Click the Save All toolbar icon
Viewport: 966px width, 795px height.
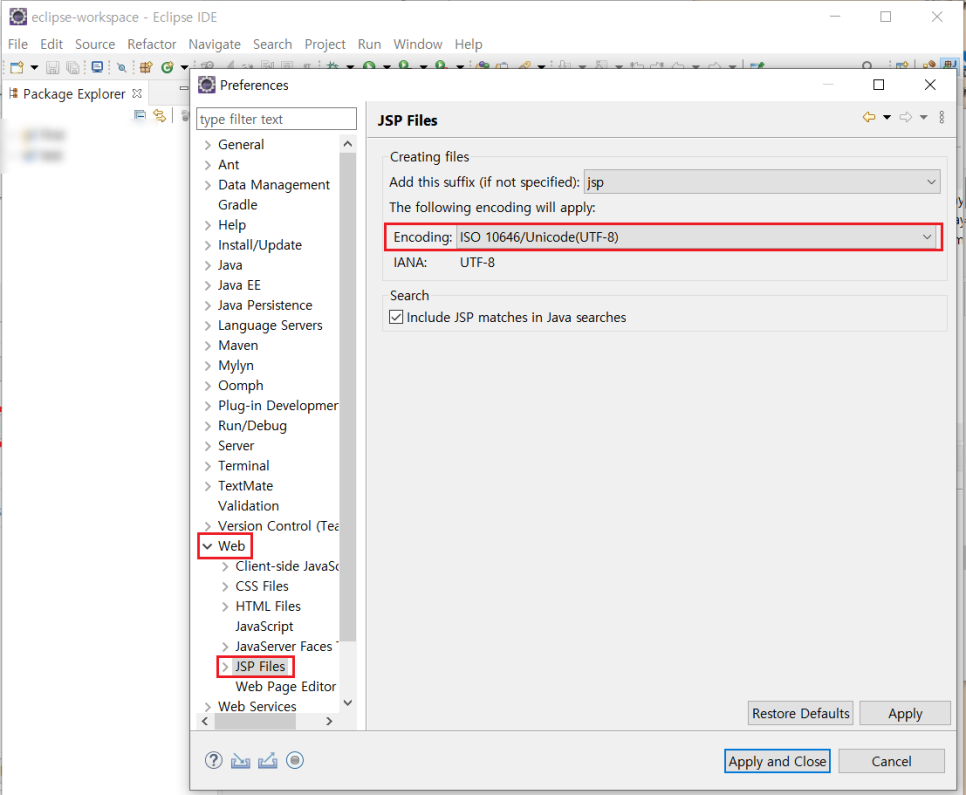pos(73,67)
